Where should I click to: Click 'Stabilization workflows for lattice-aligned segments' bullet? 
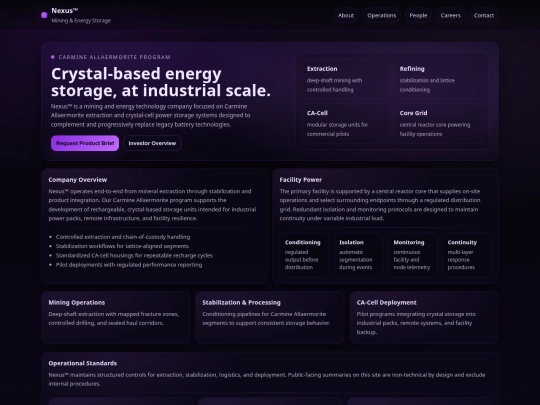(122, 246)
